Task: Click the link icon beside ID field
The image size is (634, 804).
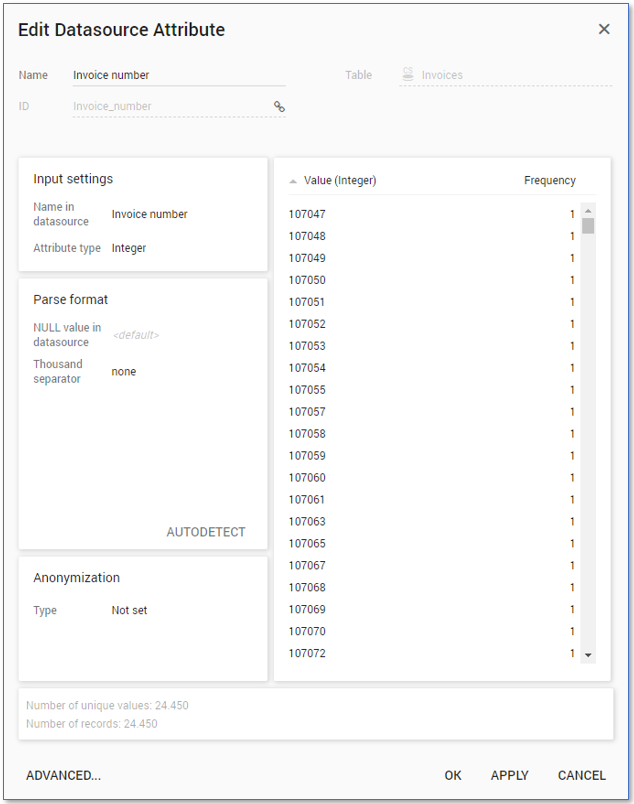Action: (279, 106)
